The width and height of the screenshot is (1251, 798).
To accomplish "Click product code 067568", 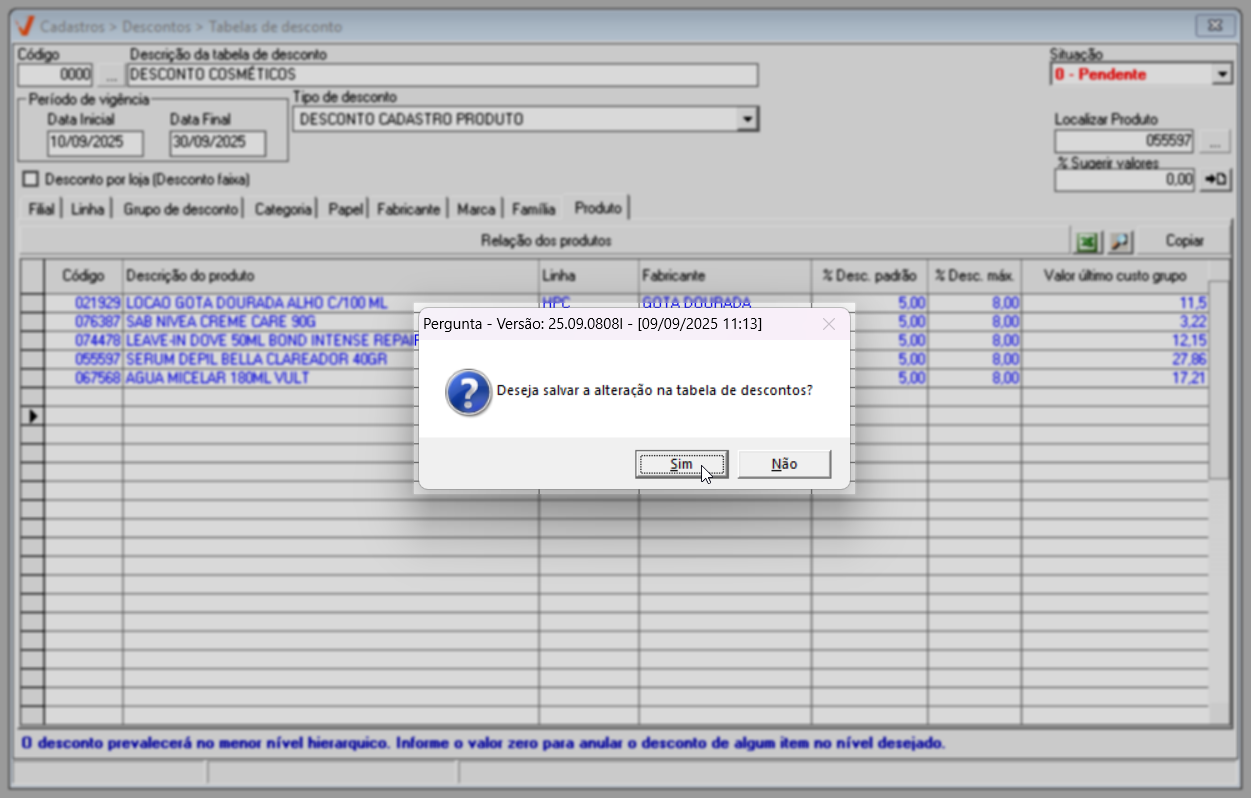I will click(x=97, y=378).
